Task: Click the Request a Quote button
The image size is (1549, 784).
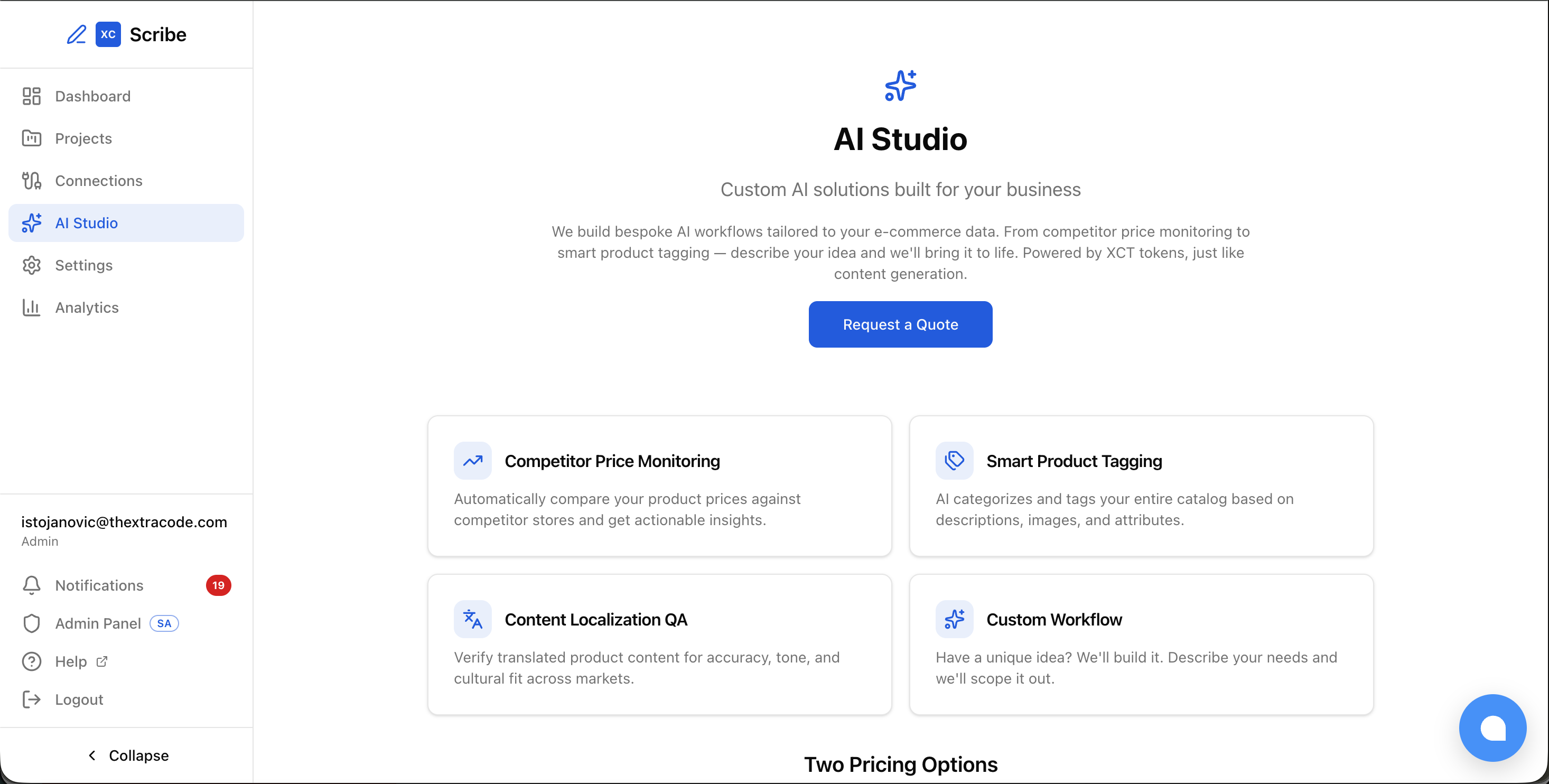Action: click(x=900, y=324)
